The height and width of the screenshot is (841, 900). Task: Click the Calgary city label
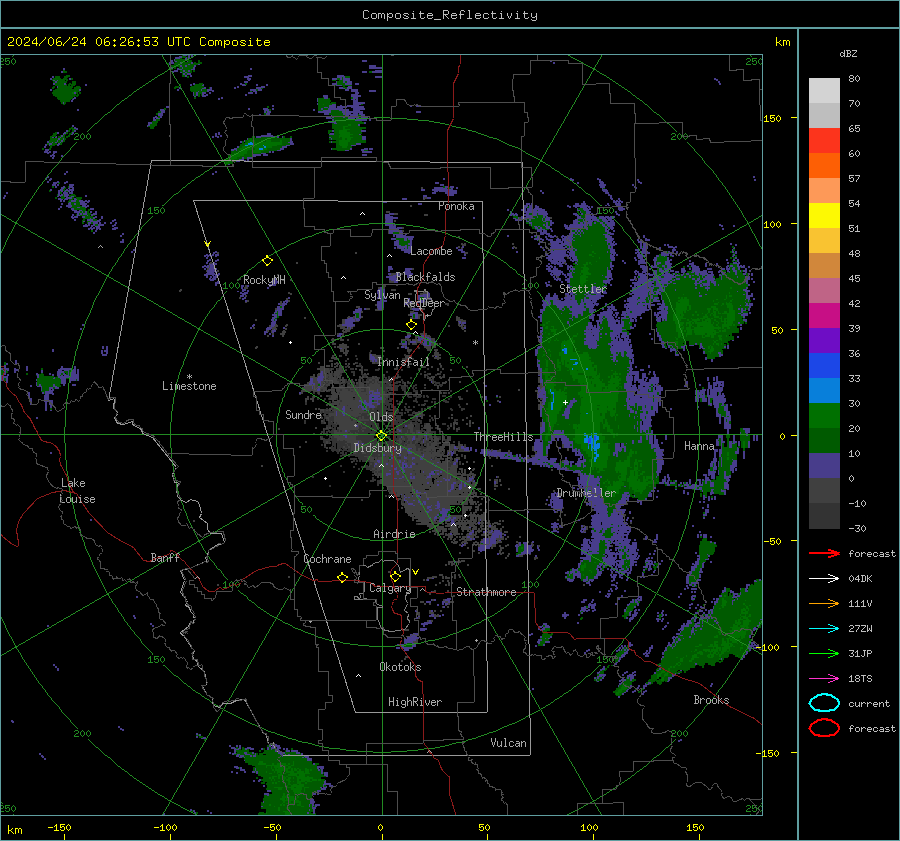click(390, 588)
